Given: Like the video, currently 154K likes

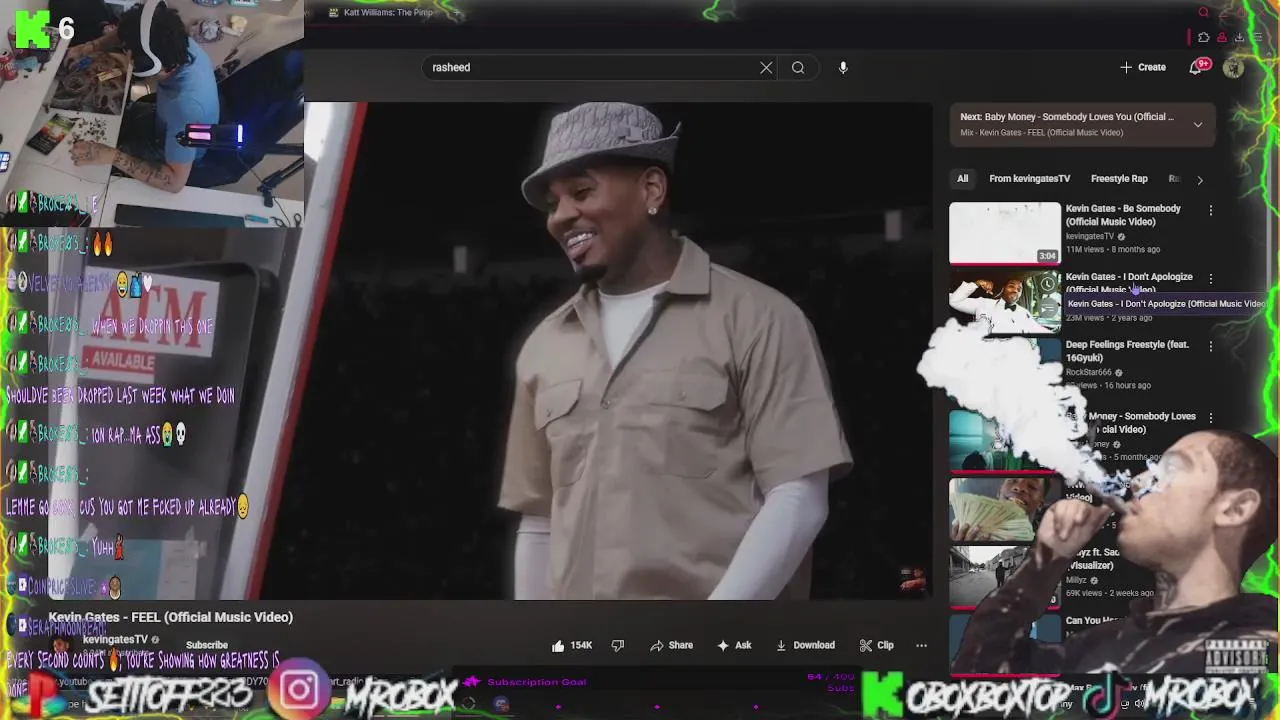Looking at the screenshot, I should coord(572,646).
